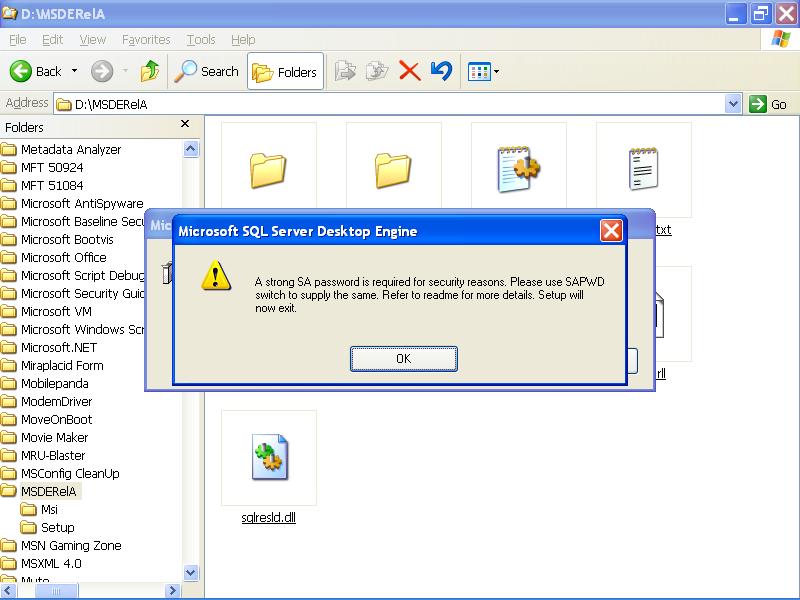This screenshot has width=800, height=600.
Task: Click the folder tree scroll down arrow
Action: [191, 572]
